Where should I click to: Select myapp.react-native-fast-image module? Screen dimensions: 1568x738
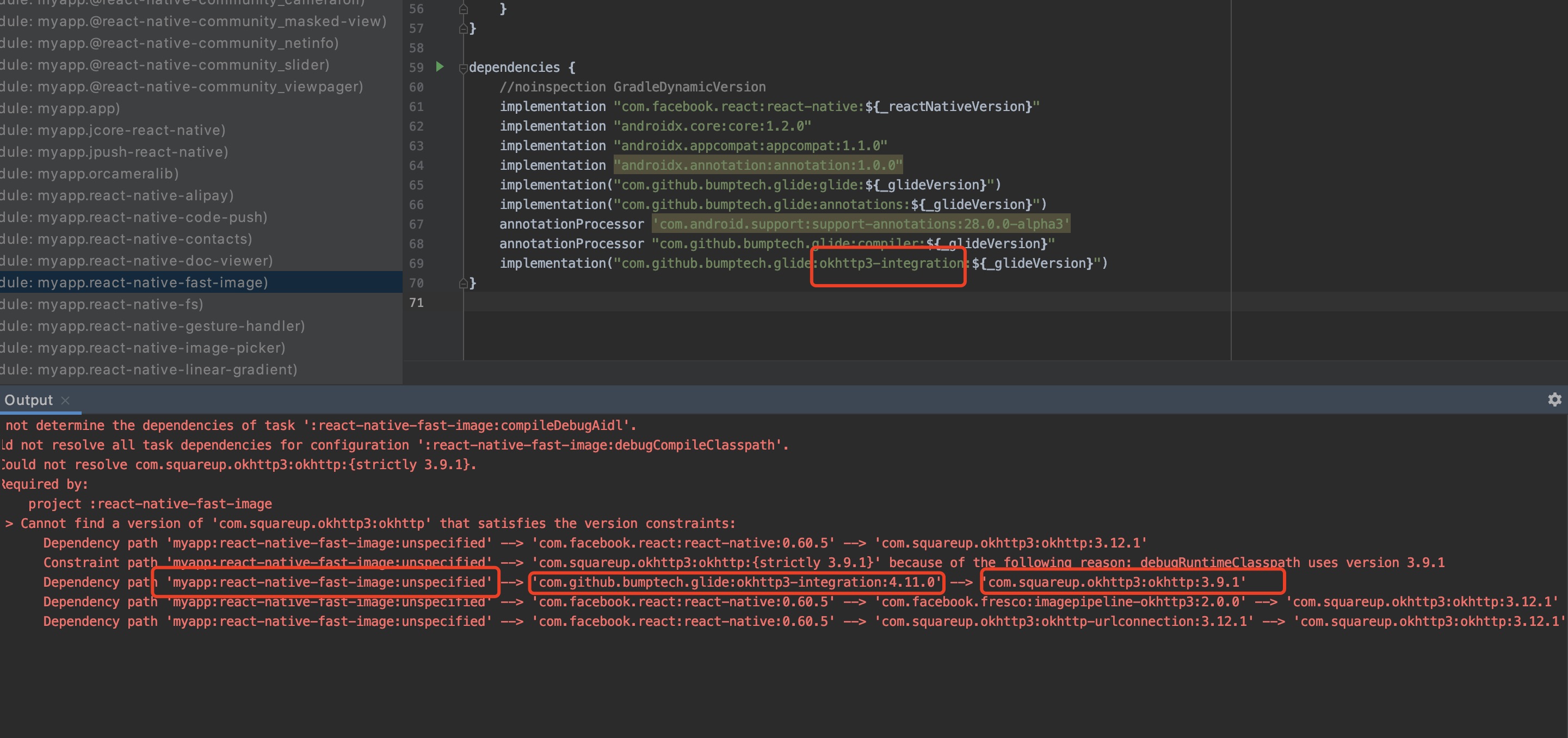[152, 282]
